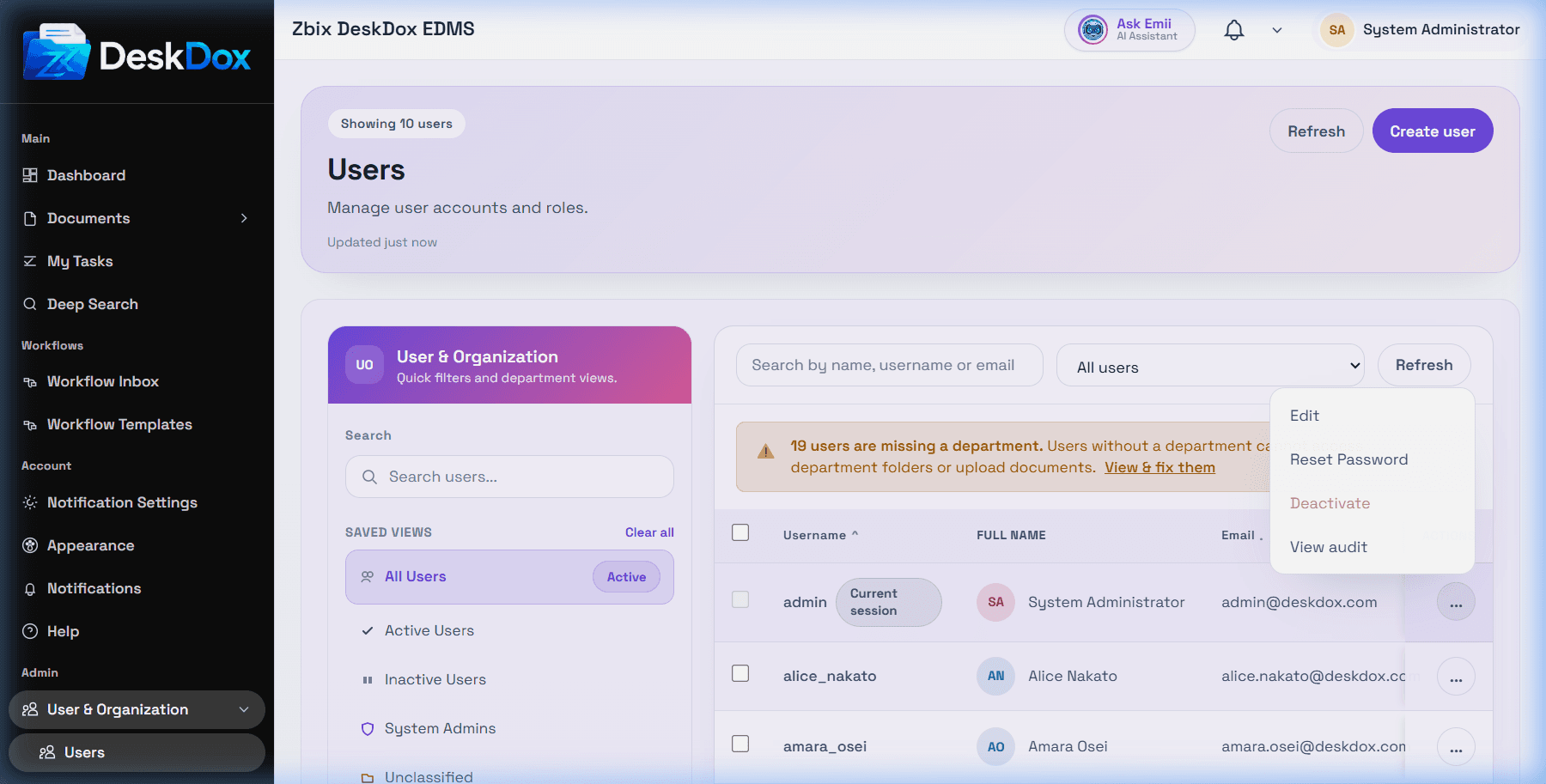Click the Create user button
This screenshot has width=1546, height=784.
(x=1433, y=131)
